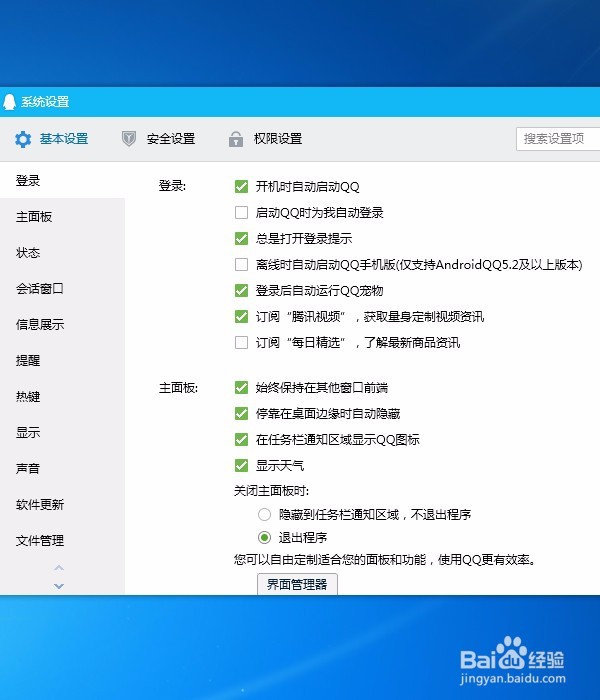
Task: Open 提醒 settings in sidebar
Action: click(x=28, y=361)
